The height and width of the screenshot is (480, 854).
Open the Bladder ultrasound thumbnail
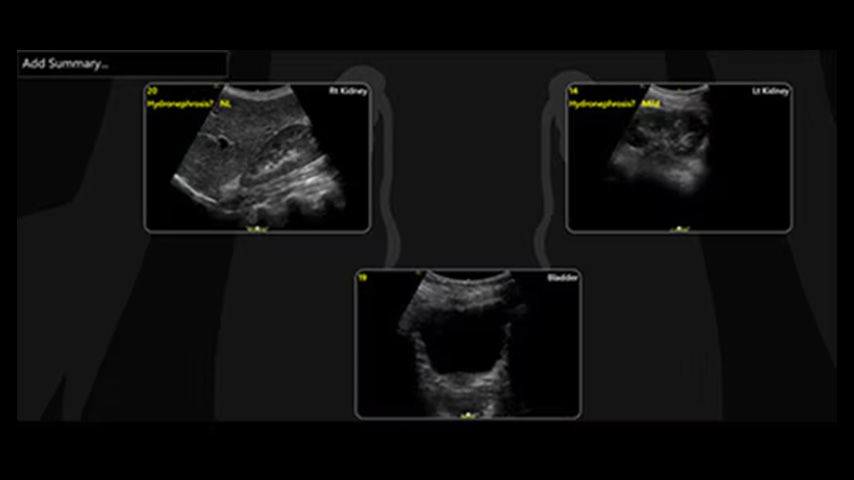[467, 345]
